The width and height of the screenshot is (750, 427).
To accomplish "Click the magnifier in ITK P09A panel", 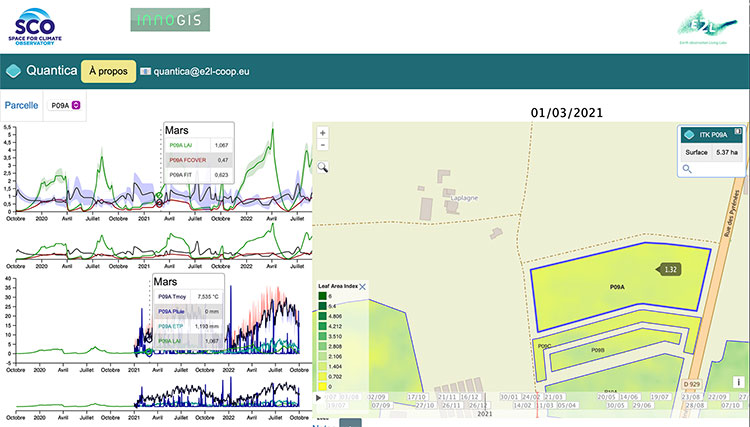I will click(687, 169).
